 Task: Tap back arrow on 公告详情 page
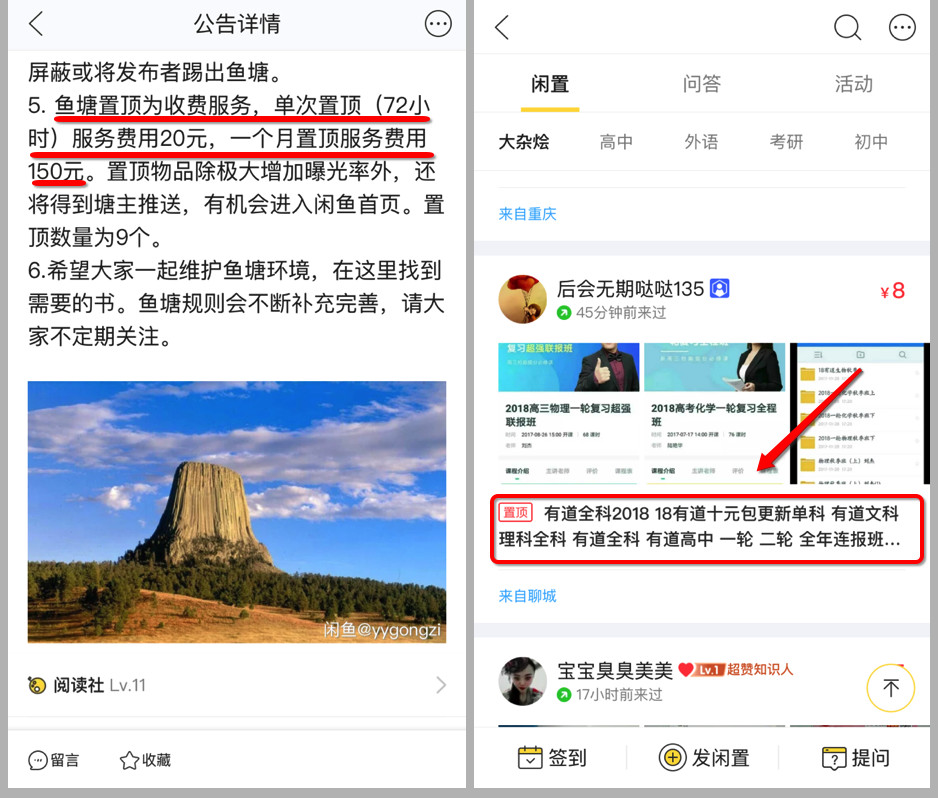click(36, 24)
